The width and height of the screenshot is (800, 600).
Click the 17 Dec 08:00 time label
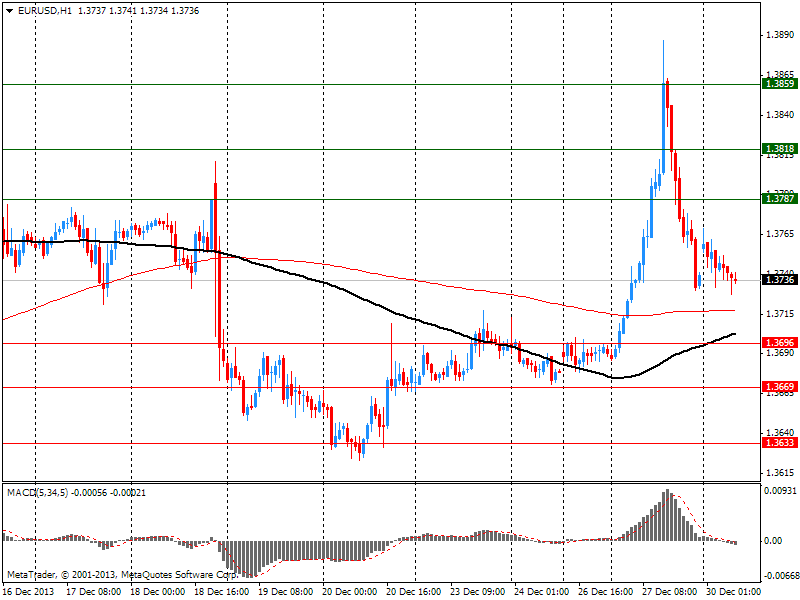pyautogui.click(x=94, y=592)
